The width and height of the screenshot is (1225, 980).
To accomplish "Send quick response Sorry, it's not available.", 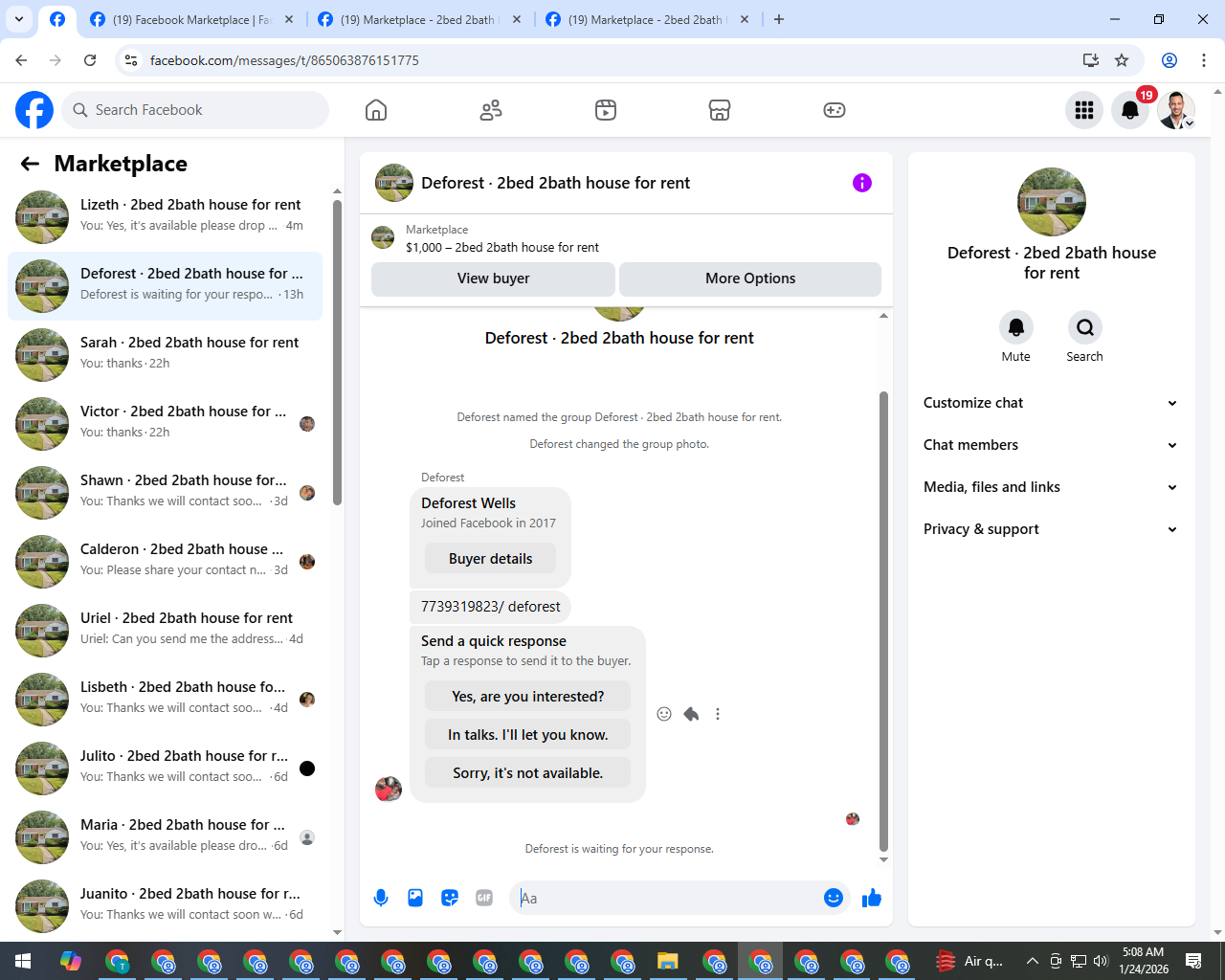I will [527, 773].
